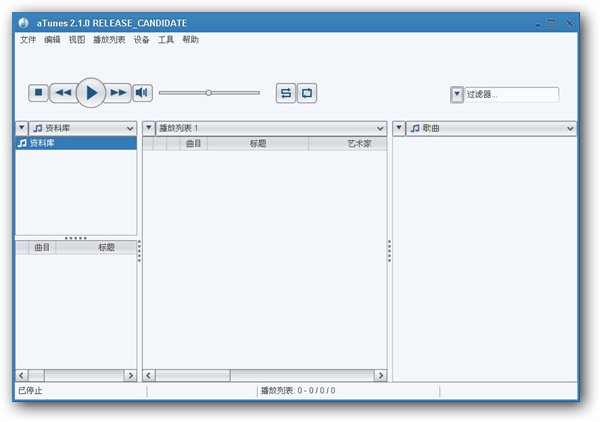Sort playlist by 艺术家 column header

(x=348, y=143)
